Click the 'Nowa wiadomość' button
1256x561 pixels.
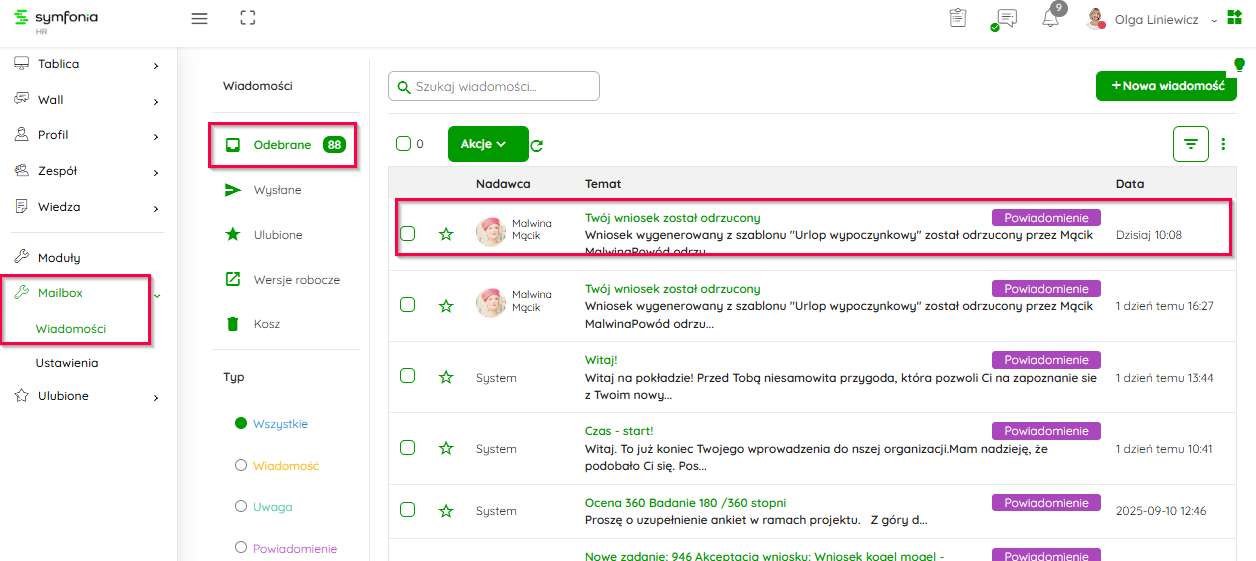(1166, 86)
